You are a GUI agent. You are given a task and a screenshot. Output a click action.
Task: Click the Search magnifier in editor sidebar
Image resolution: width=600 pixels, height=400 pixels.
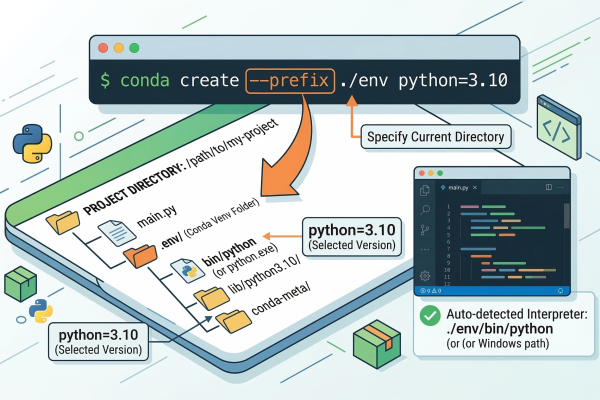coord(425,209)
